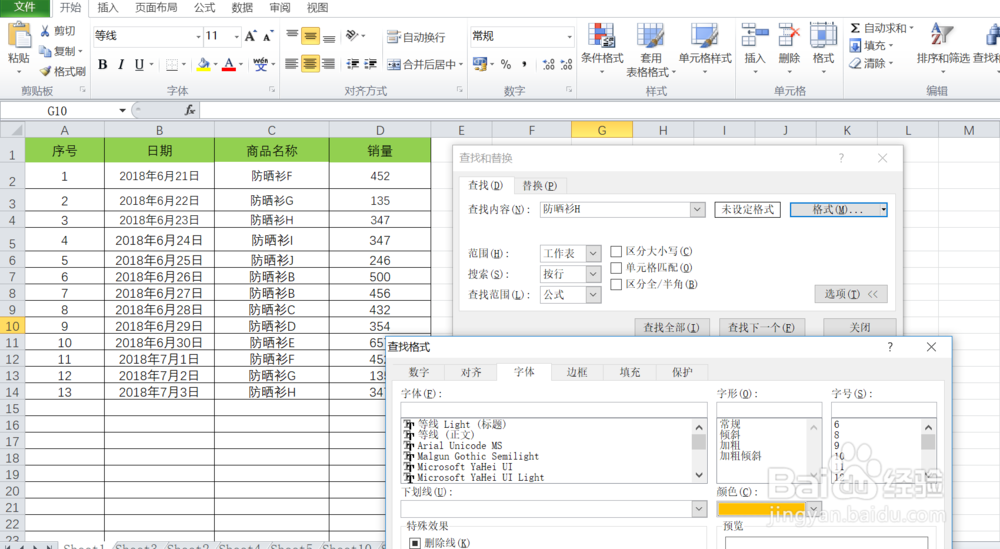
Task: Increase font size with larger A
Action: (251, 36)
